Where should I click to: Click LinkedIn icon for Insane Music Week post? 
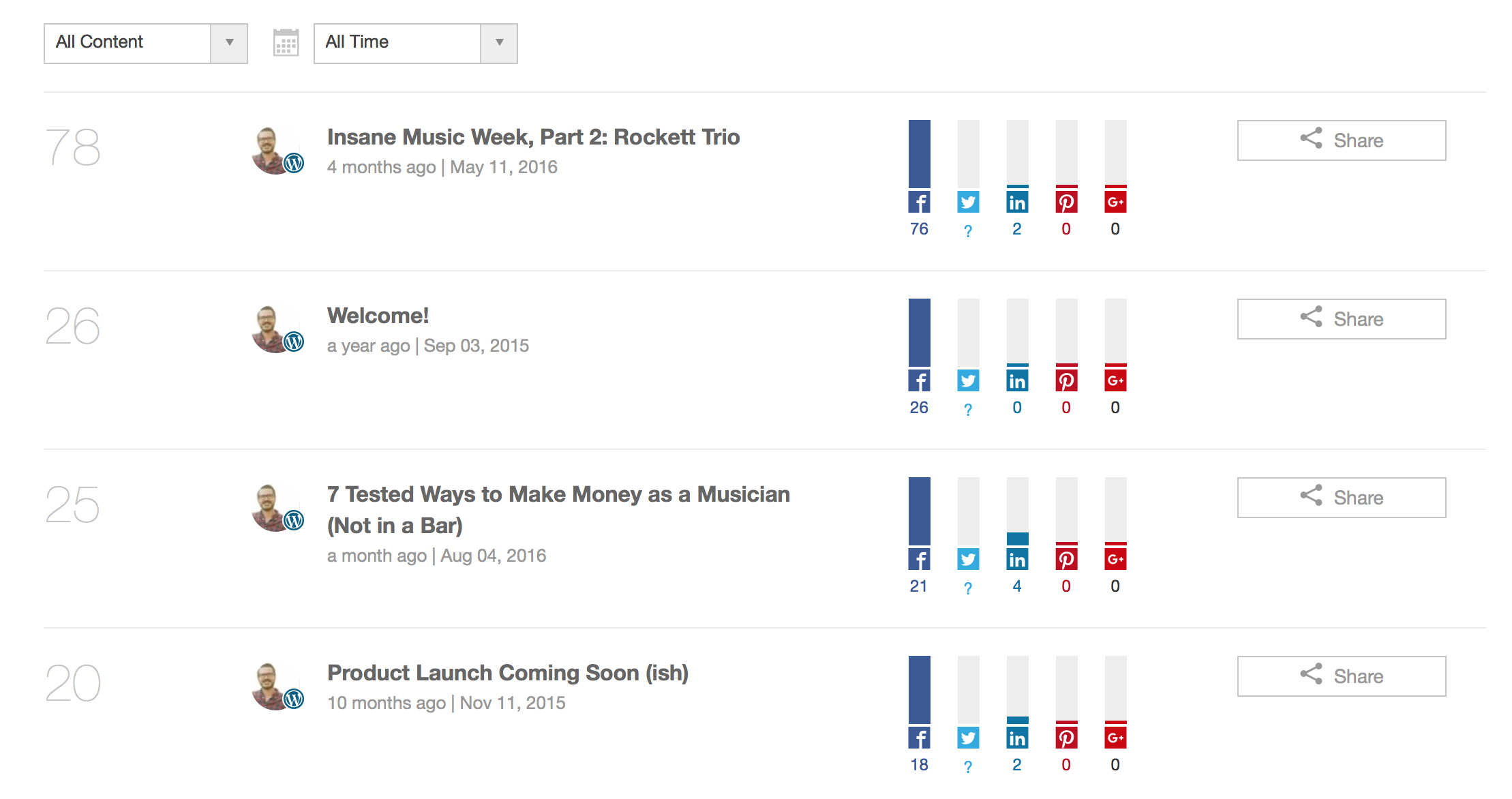pos(1017,202)
